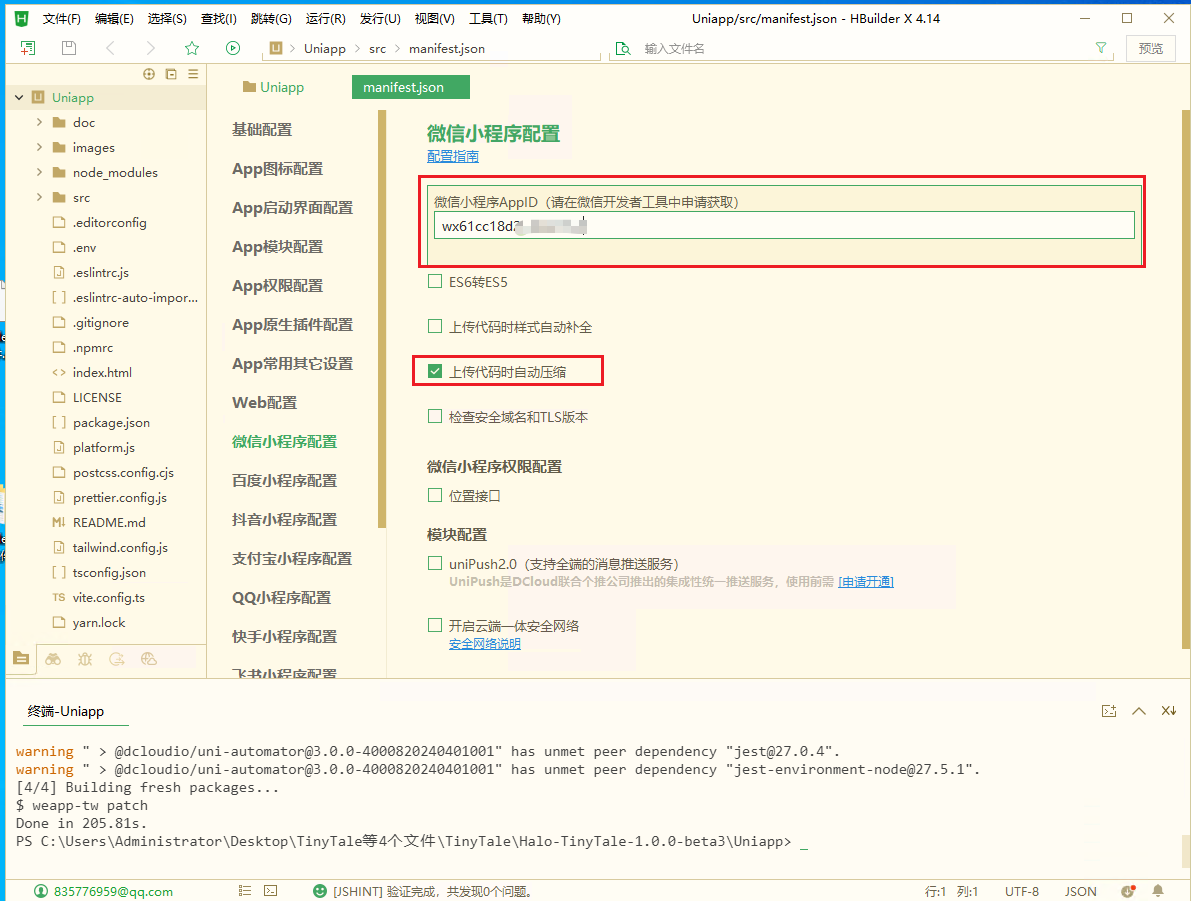Switch to the Uniapp editor tab
This screenshot has height=901, width=1191.
pyautogui.click(x=273, y=87)
